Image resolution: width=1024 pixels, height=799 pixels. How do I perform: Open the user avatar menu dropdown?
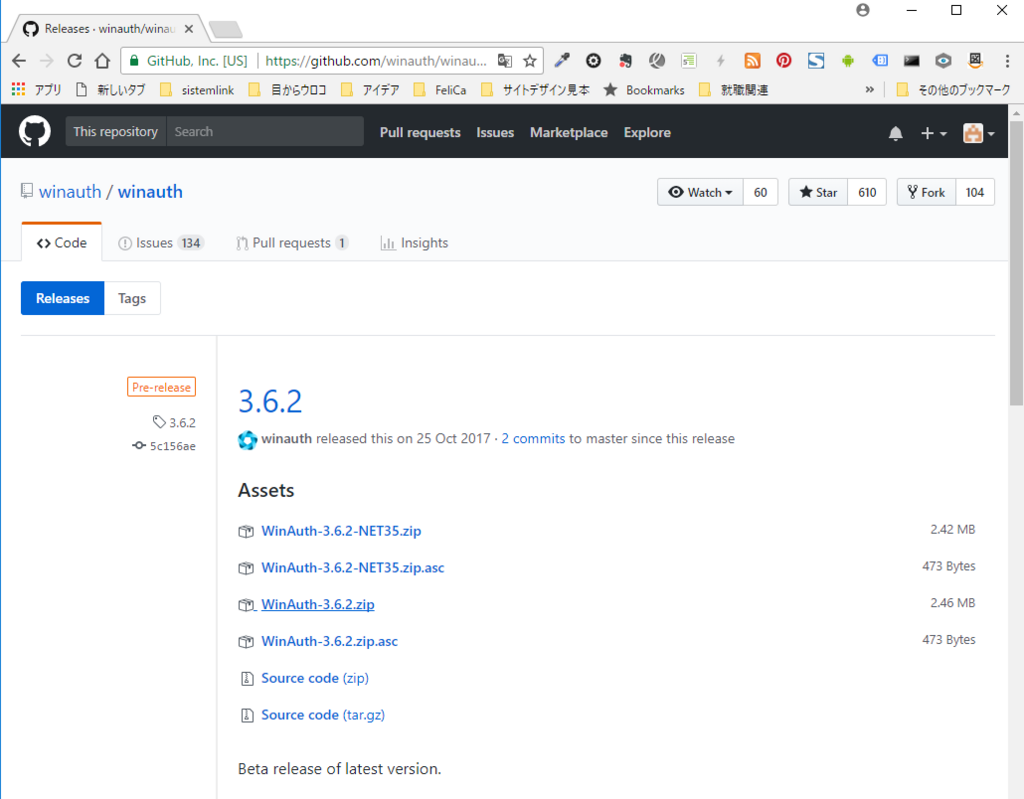[x=978, y=133]
